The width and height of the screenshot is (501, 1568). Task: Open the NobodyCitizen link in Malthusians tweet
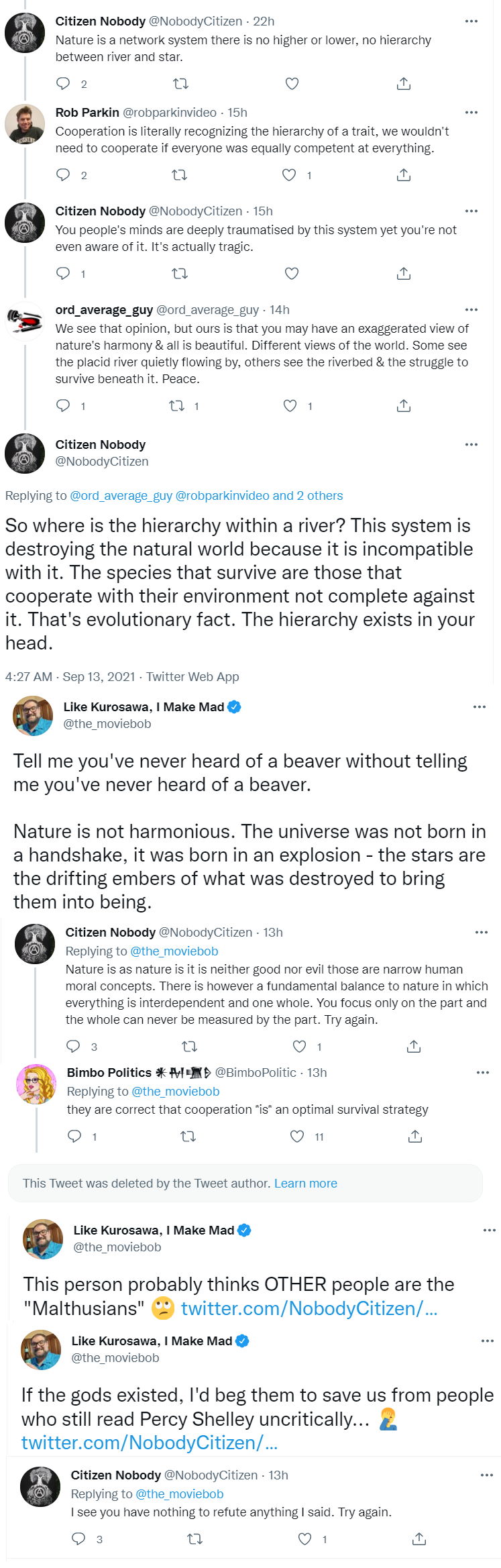click(309, 1308)
